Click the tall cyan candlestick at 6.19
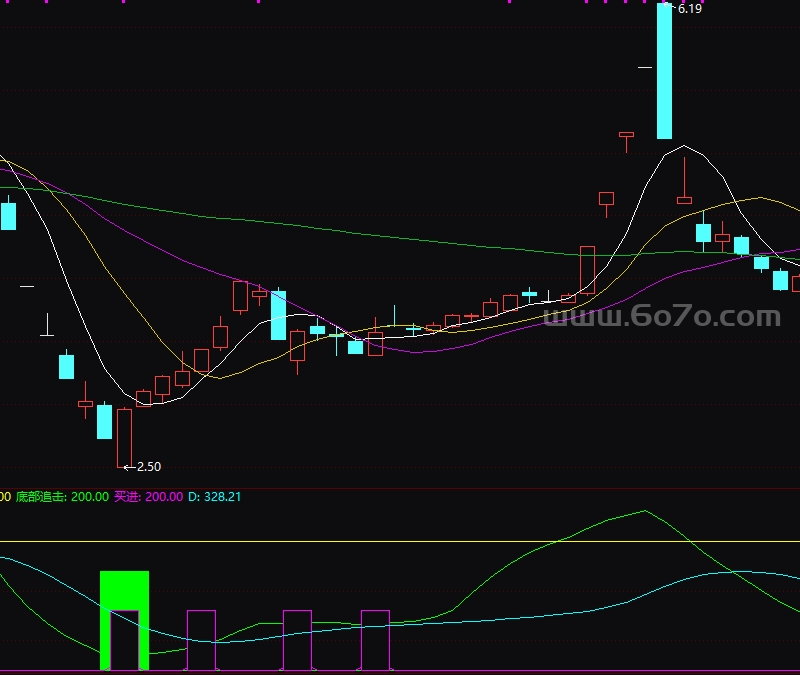The width and height of the screenshot is (800, 675). (664, 71)
